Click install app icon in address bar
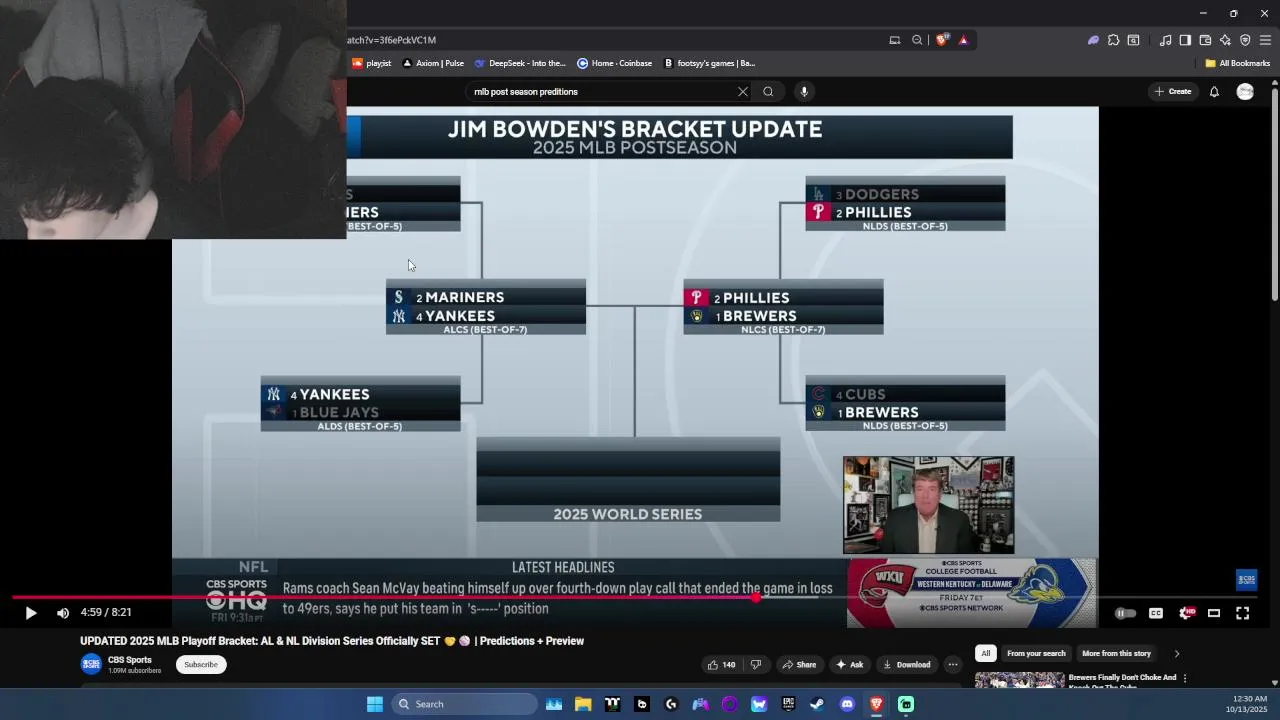Screen dimensions: 1280x720 (x=894, y=40)
